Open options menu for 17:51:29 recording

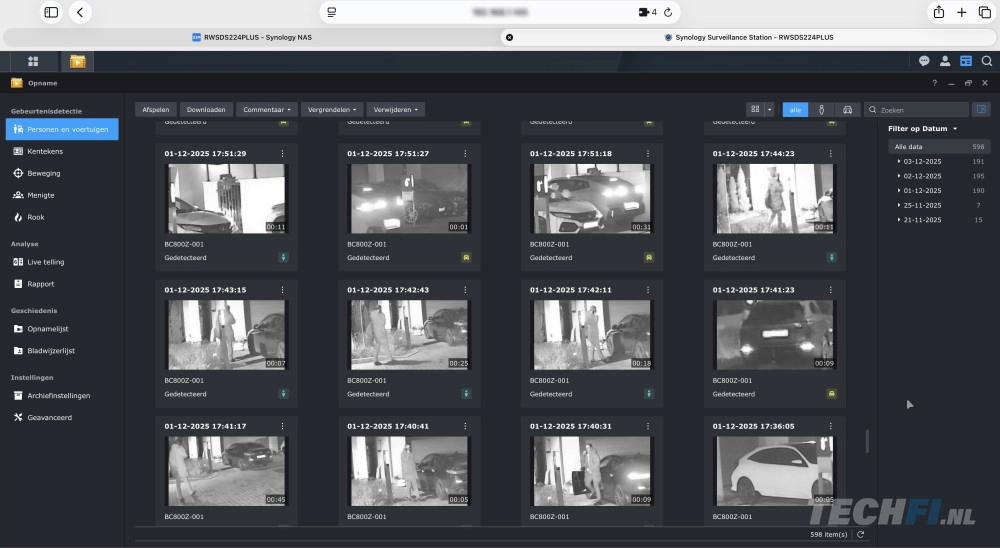(283, 154)
